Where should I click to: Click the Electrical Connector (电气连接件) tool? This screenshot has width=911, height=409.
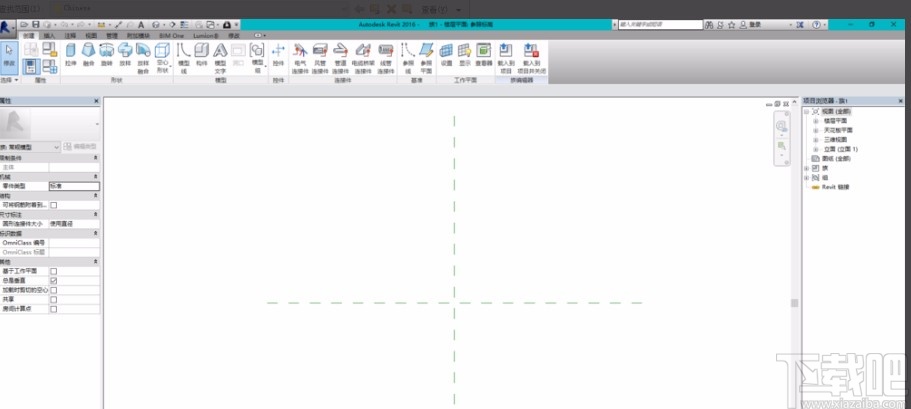coord(300,58)
